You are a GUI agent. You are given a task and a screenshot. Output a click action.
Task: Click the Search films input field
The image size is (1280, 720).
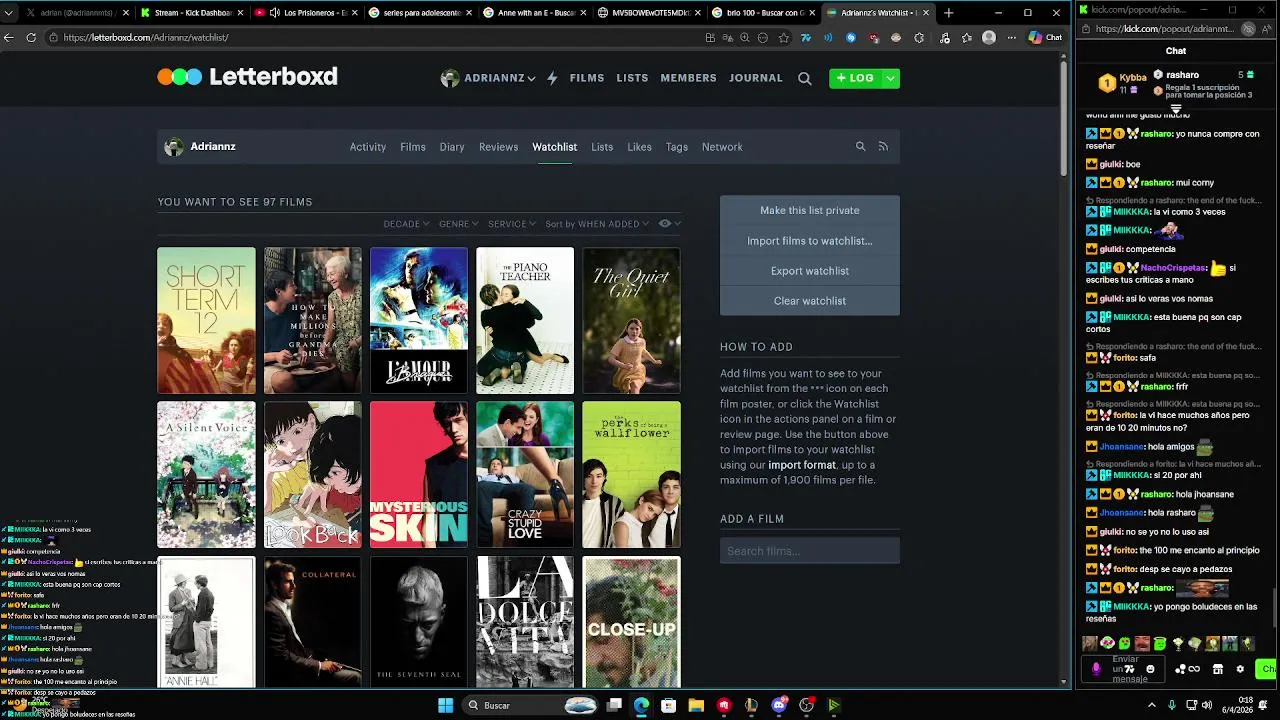[x=810, y=551]
